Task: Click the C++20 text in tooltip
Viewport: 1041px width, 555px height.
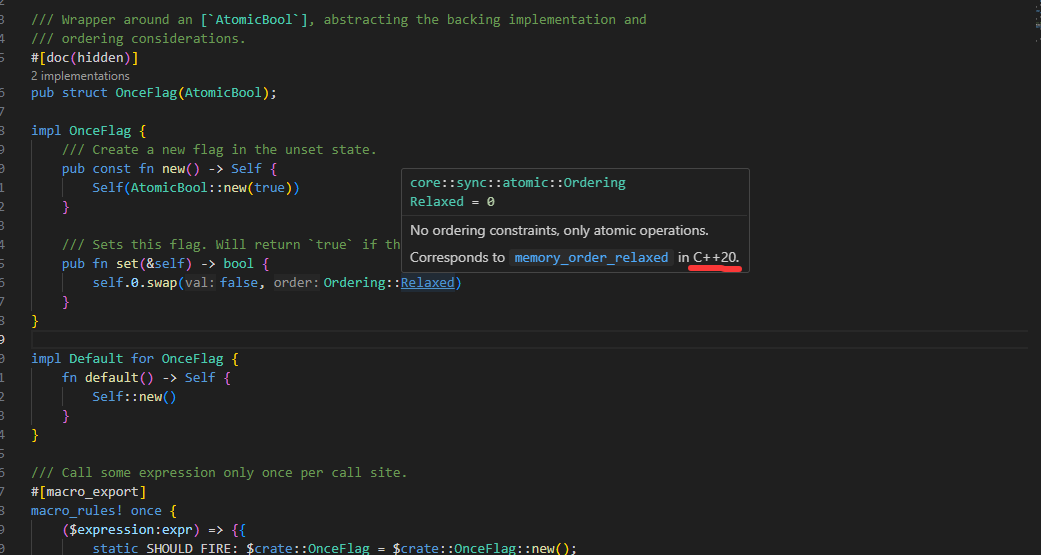Action: click(x=715, y=257)
